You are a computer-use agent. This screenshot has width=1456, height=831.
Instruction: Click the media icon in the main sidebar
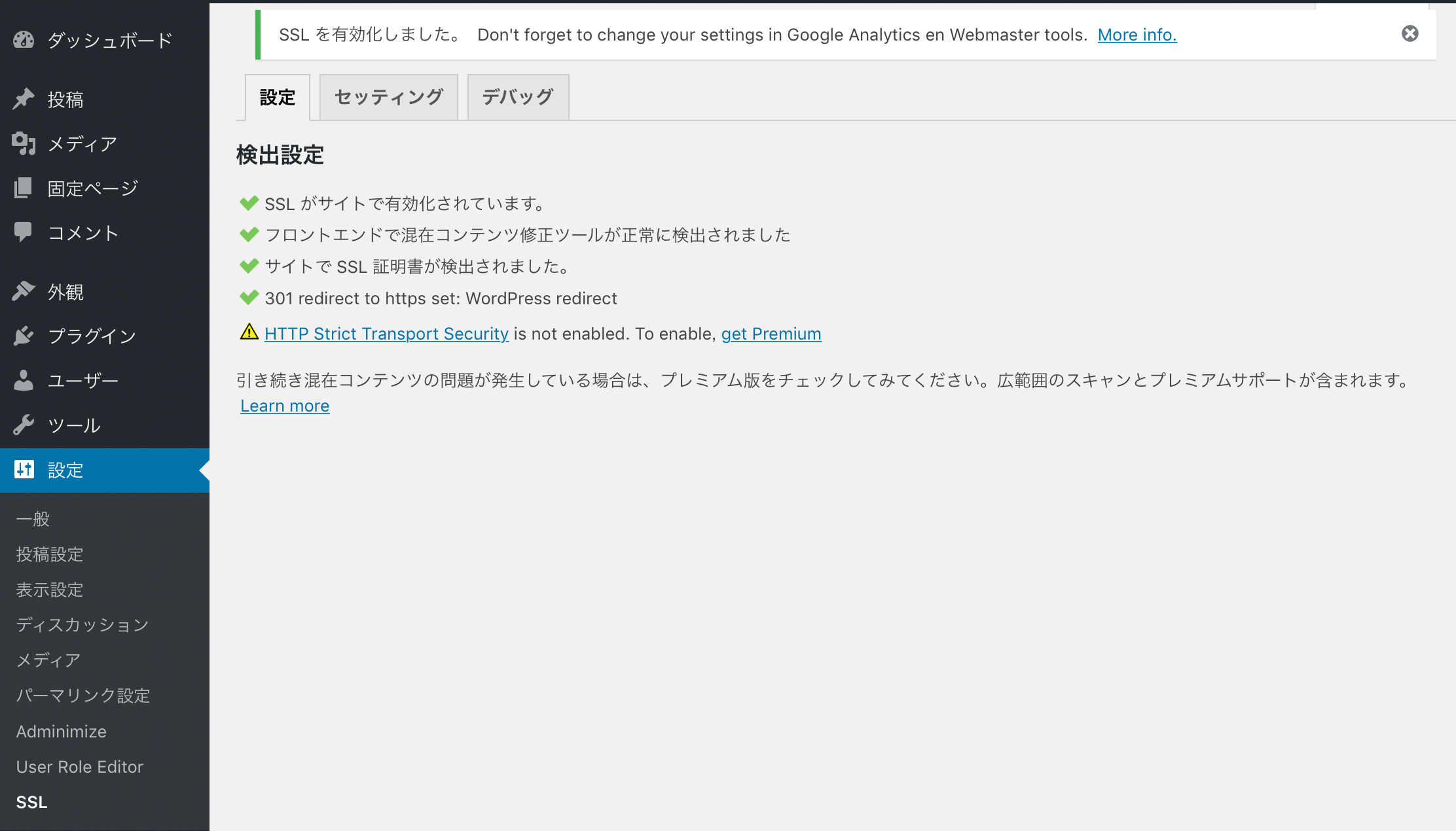click(x=24, y=143)
